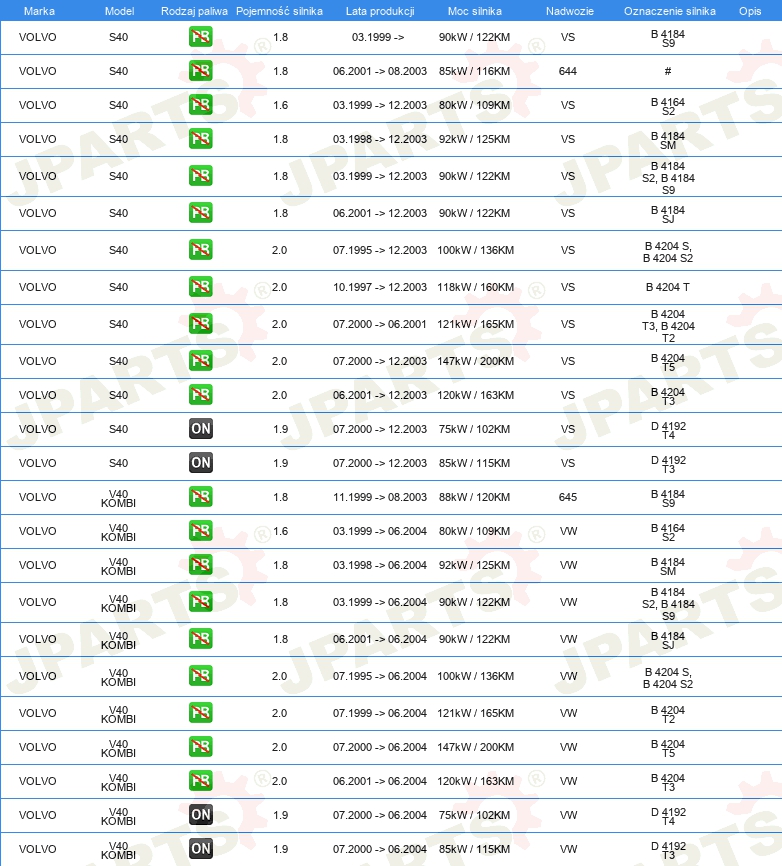This screenshot has height=866, width=782.
Task: Click petrol icon in S40 85kW / 116KM row
Action: 200,71
